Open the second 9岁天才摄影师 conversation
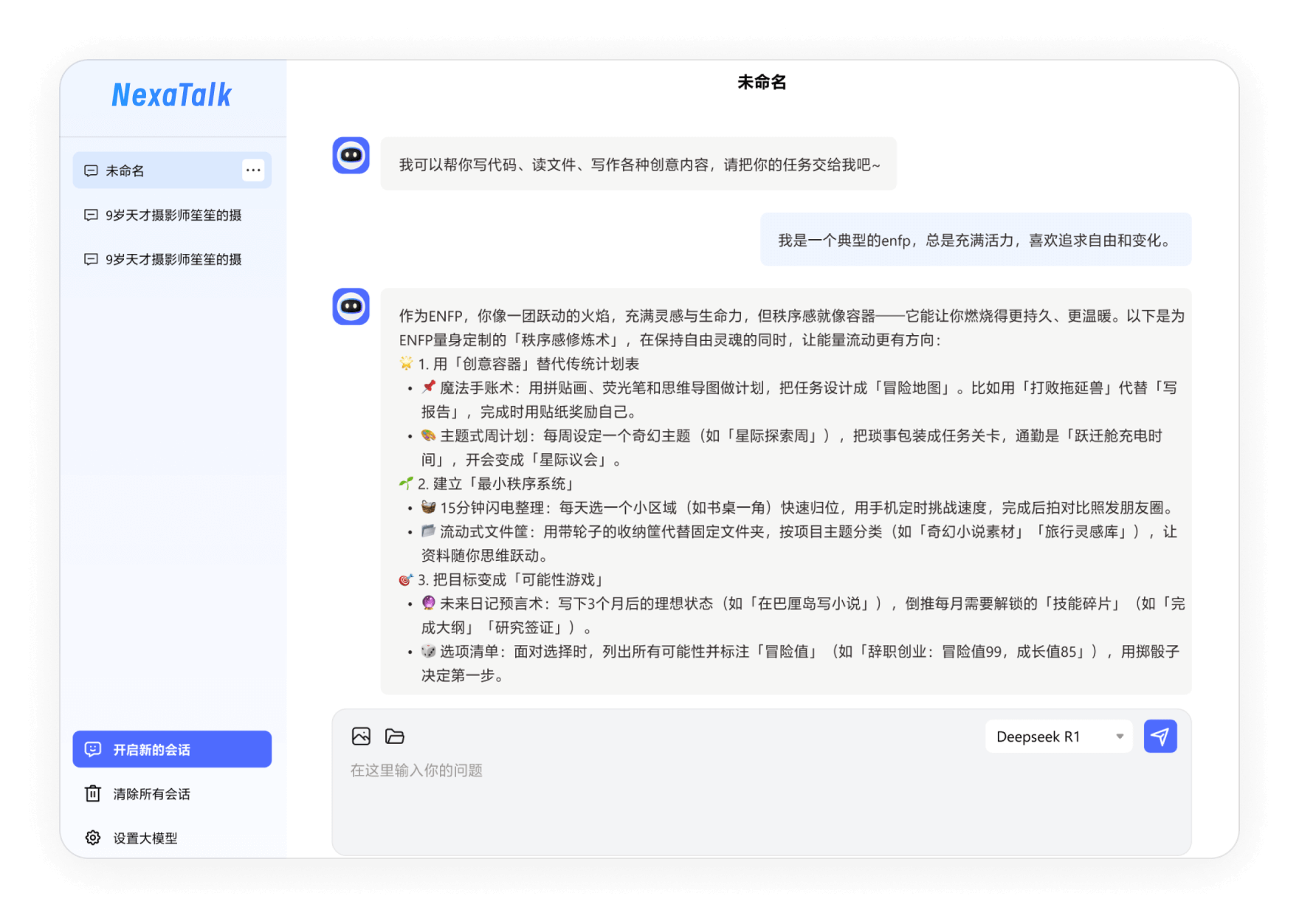This screenshot has width=1299, height=924. (173, 259)
